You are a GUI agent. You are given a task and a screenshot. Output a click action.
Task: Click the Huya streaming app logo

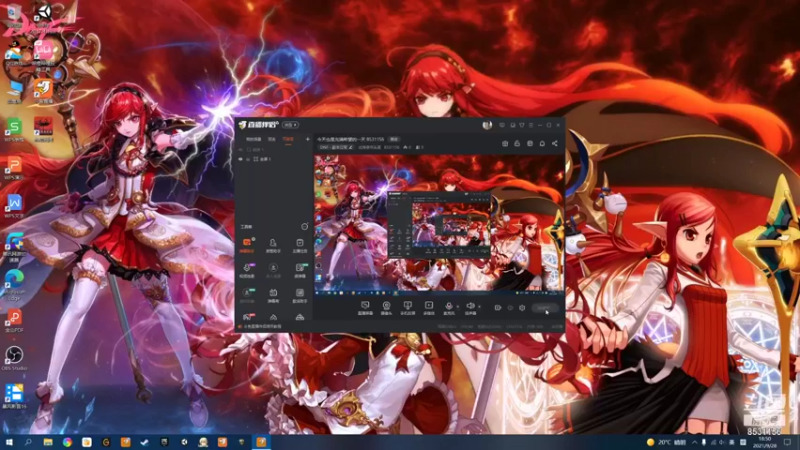(x=259, y=125)
